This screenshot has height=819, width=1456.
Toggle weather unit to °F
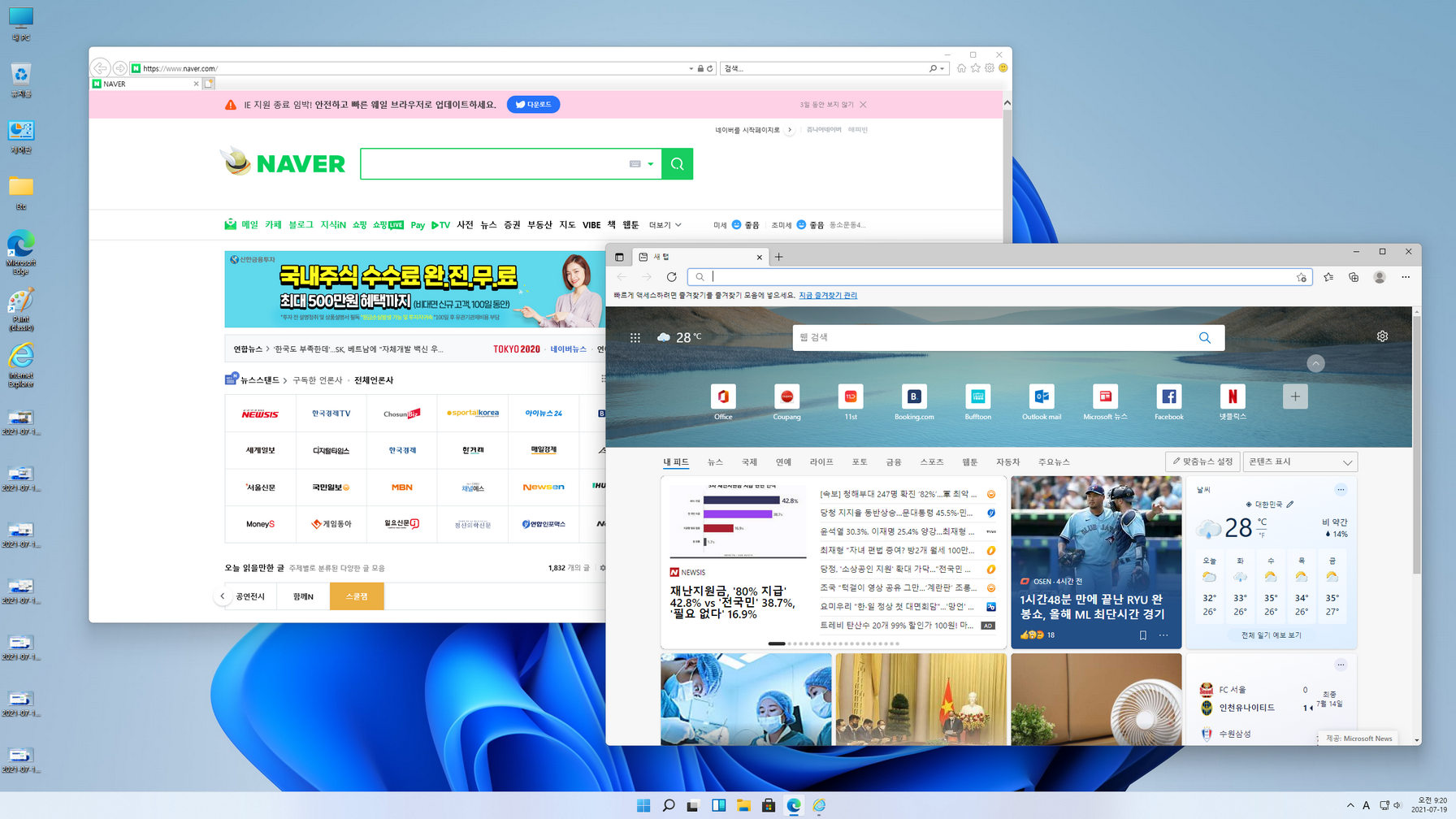[x=1262, y=535]
